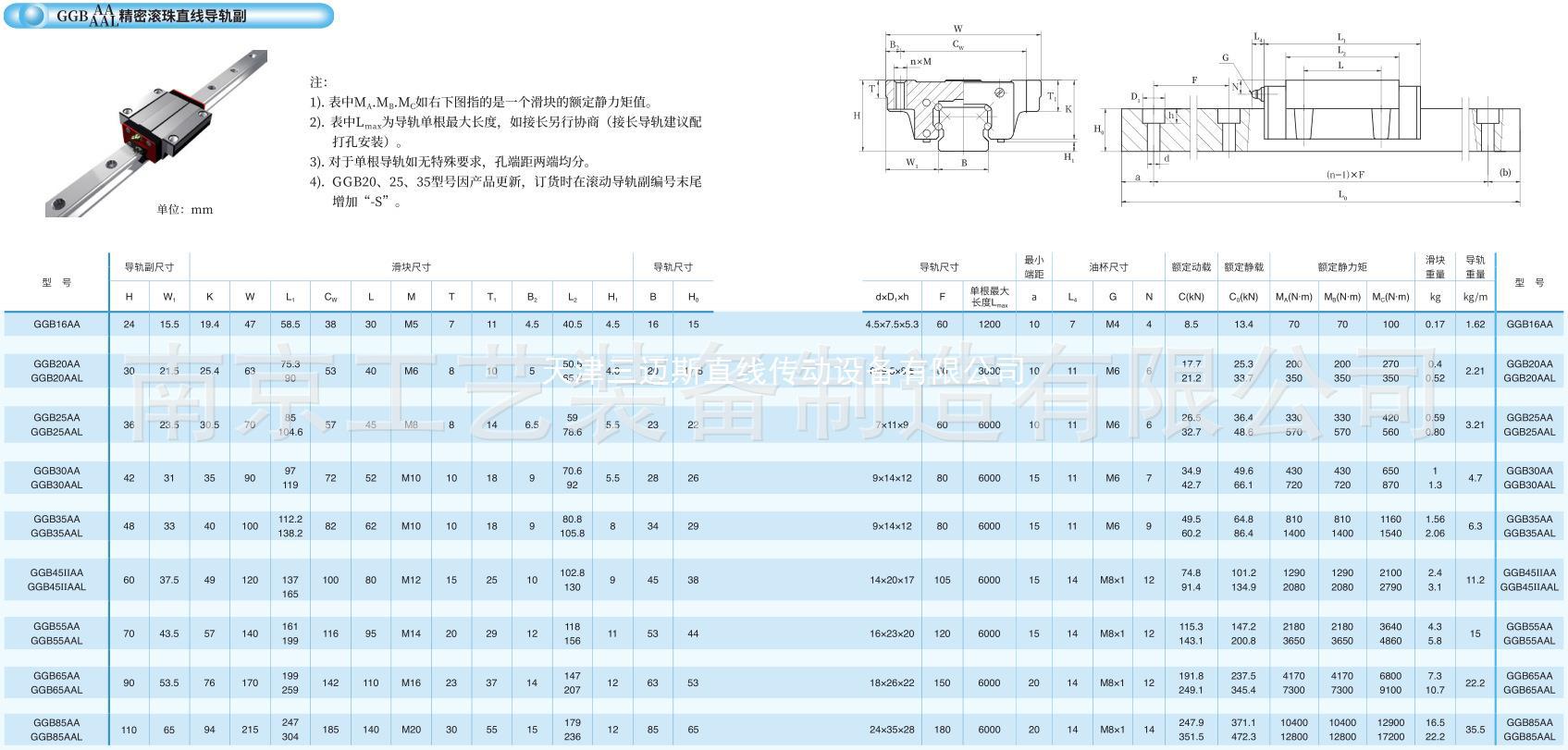Click the GGB AA/AAL 精密滚珠直线导轨副 title banner
The image size is (1568, 750).
169,15
